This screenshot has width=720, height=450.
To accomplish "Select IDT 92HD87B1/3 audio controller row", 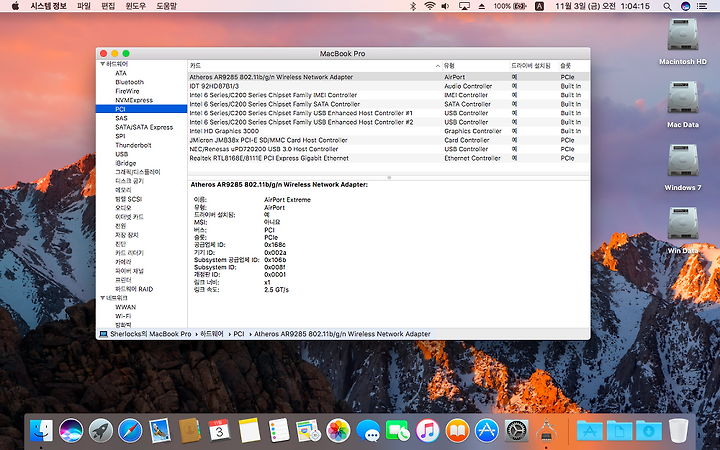I will pyautogui.click(x=388, y=86).
